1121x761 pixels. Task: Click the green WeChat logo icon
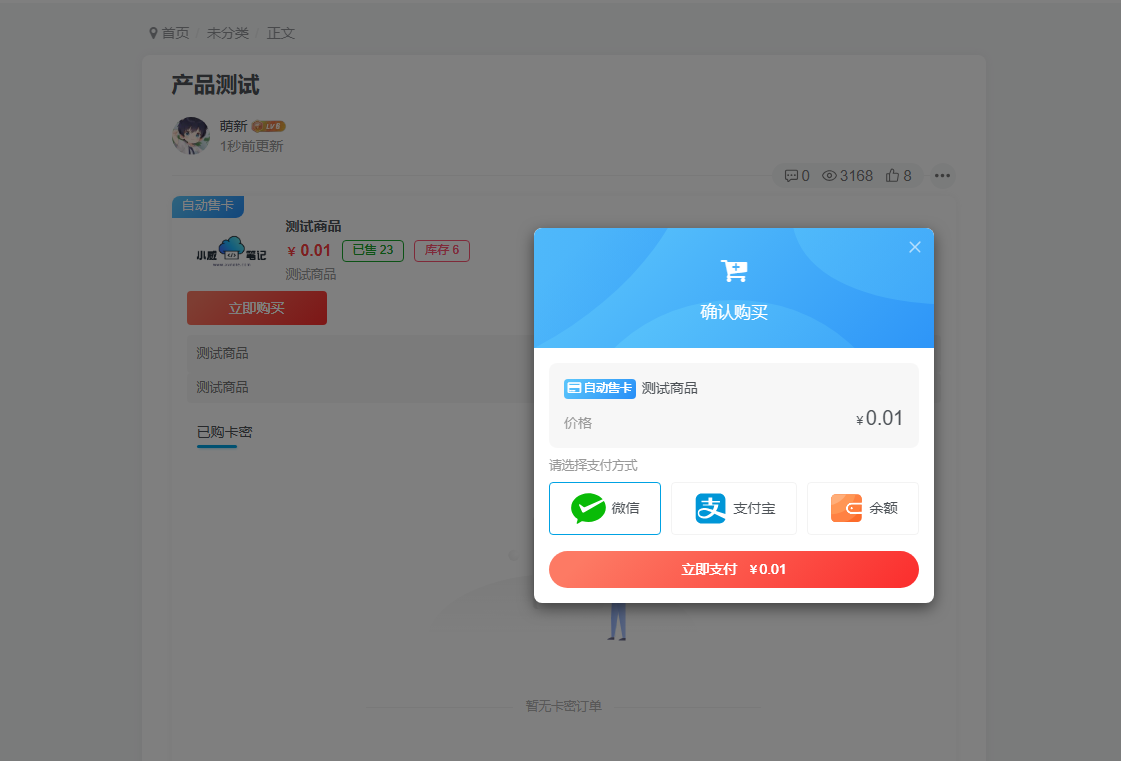(x=588, y=508)
